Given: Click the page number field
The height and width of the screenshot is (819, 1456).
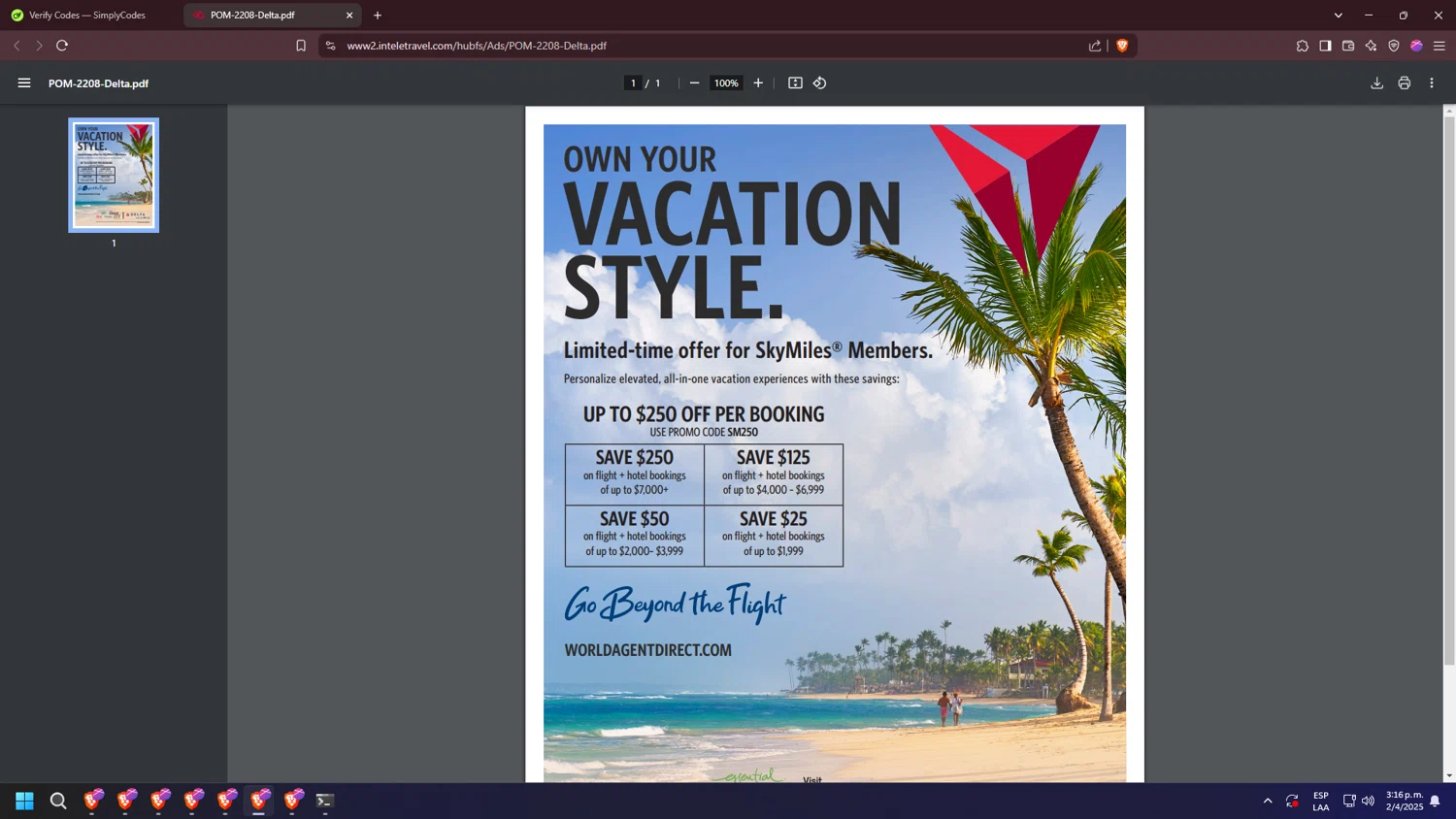Looking at the screenshot, I should 633,83.
